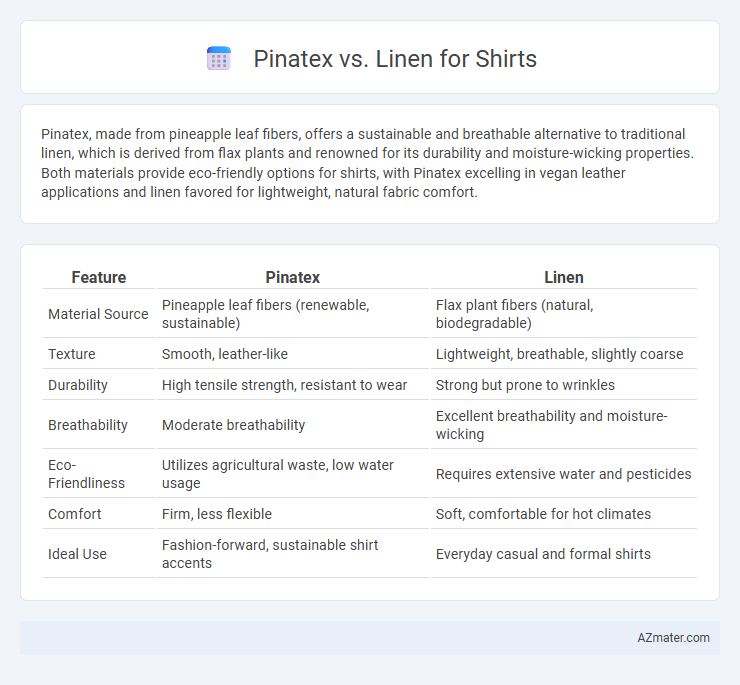Click the 'Breathability' row label
Screen dimensions: 740x685
click(88, 425)
